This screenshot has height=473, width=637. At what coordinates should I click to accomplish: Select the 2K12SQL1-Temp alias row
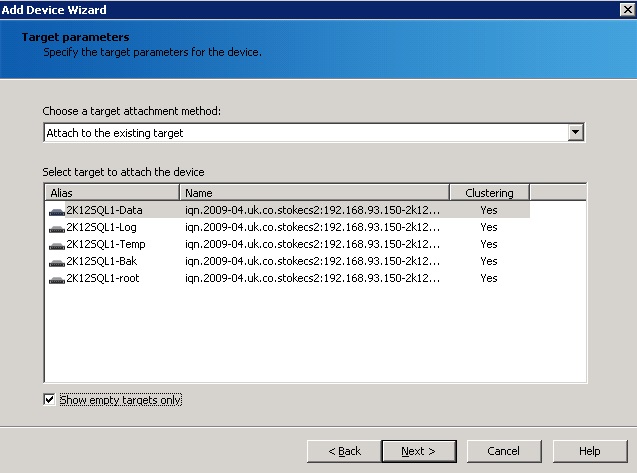click(106, 244)
